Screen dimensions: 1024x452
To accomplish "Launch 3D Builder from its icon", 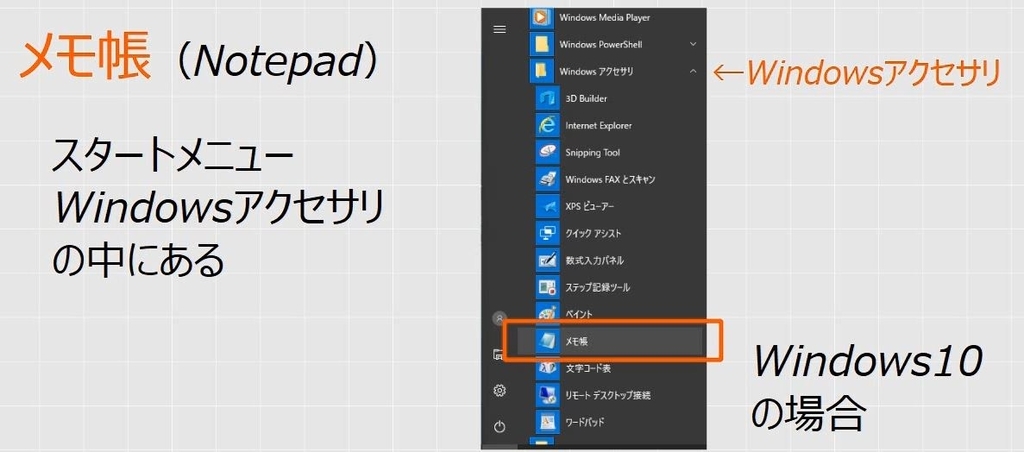I will pos(546,99).
